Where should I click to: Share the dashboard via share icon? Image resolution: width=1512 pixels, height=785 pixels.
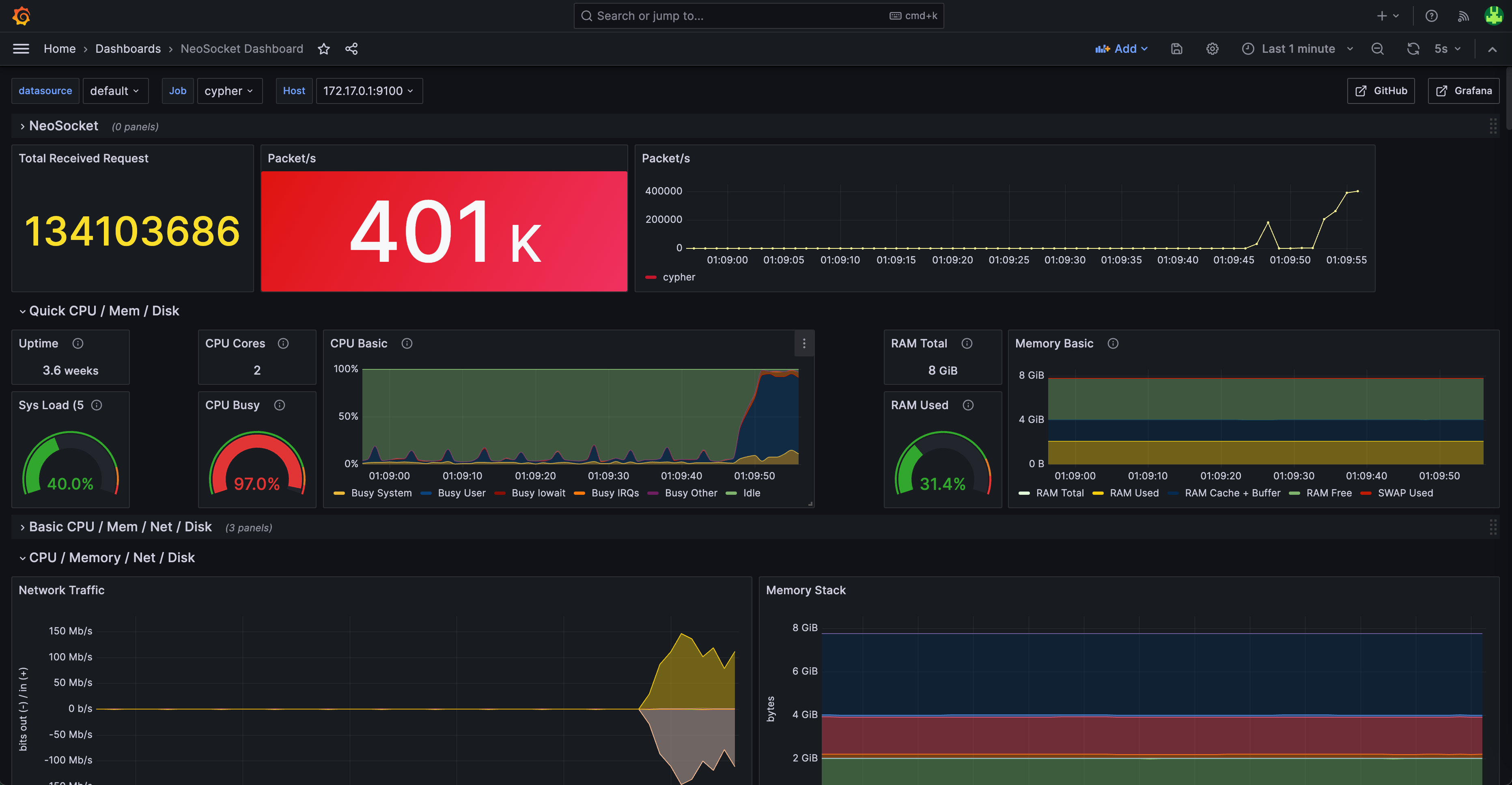tap(351, 49)
